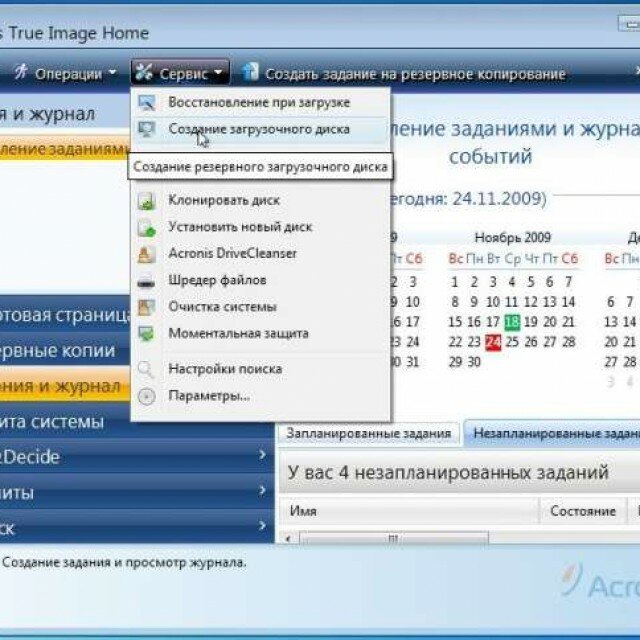Switch to Запланированные задания tab
The width and height of the screenshot is (640, 640).
pyautogui.click(x=369, y=433)
